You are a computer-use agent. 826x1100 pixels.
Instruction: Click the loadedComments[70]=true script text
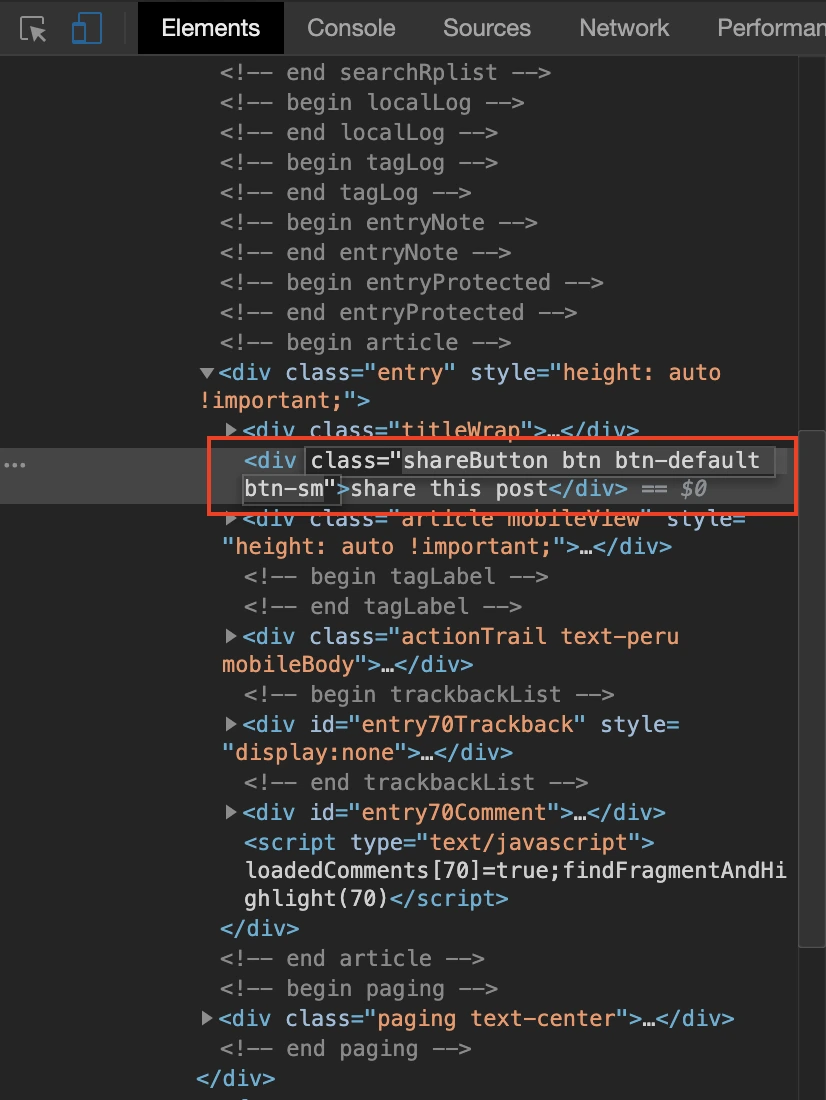click(x=515, y=884)
